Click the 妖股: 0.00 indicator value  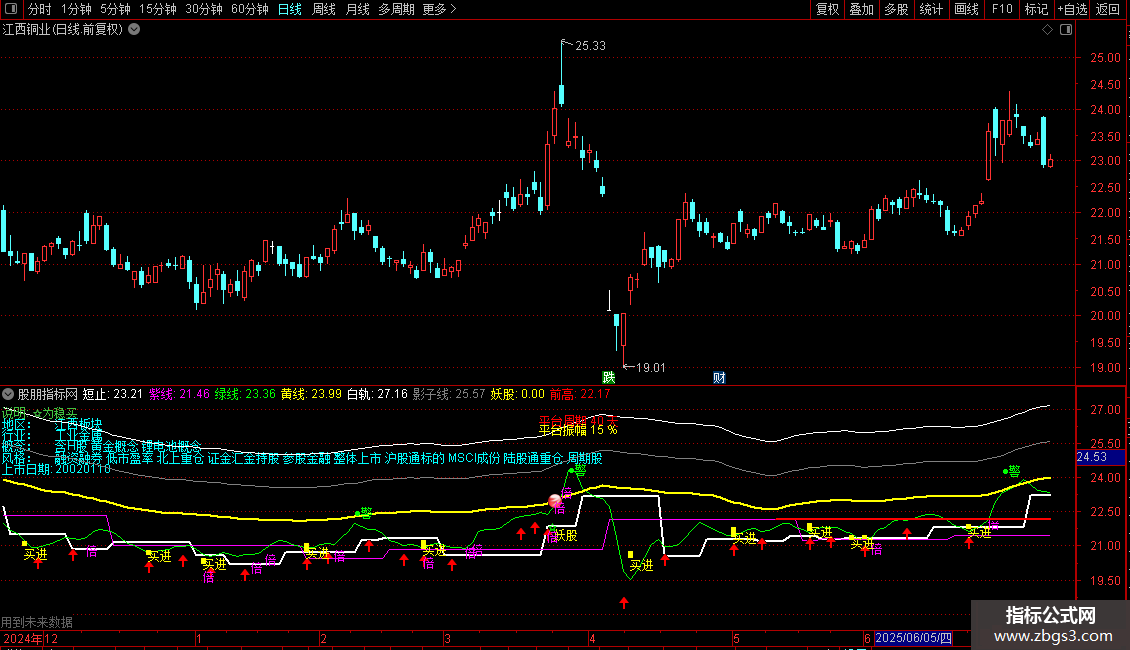point(518,394)
